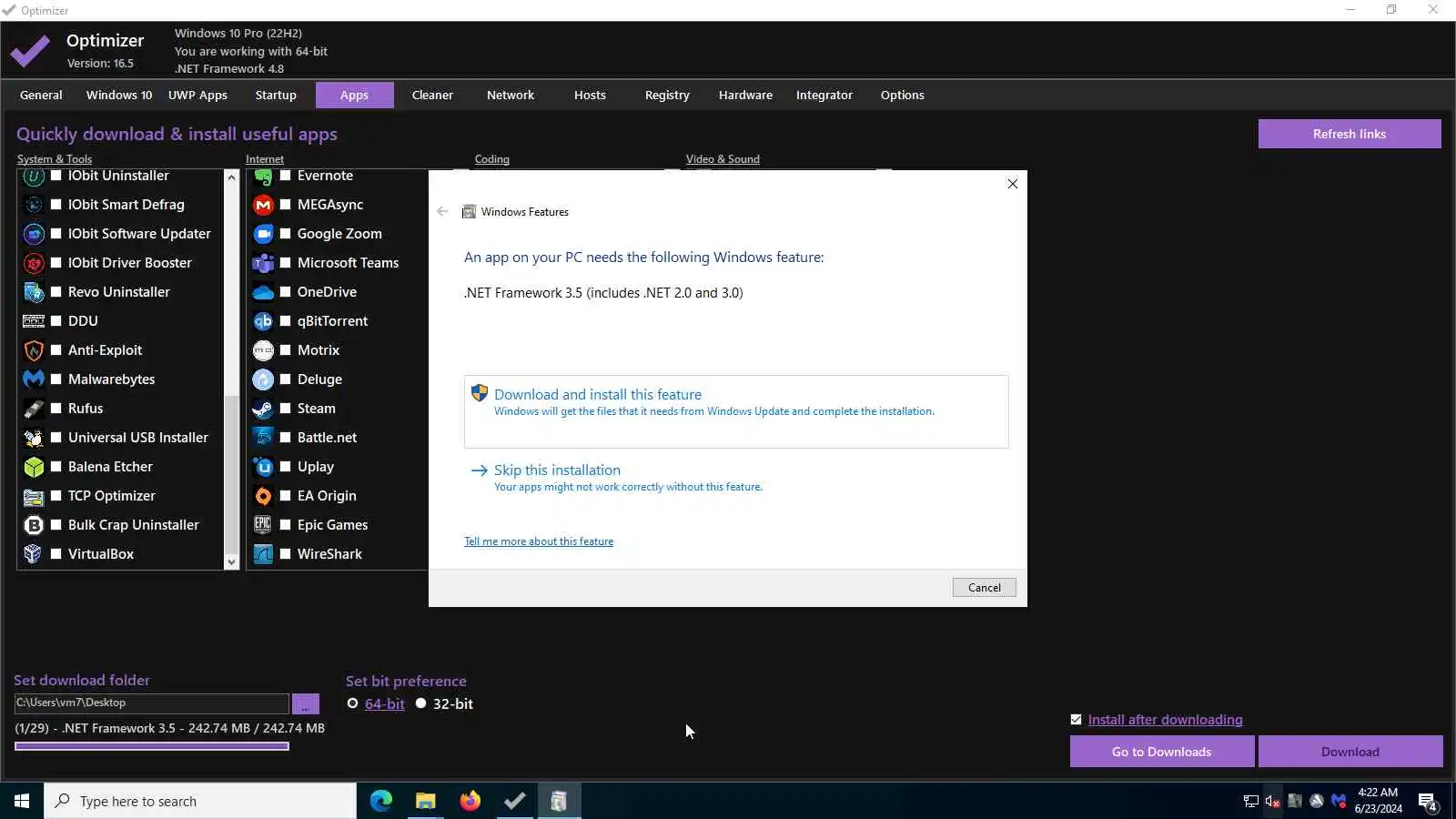Switch to the Hosts tab
The width and height of the screenshot is (1456, 819).
click(x=590, y=95)
